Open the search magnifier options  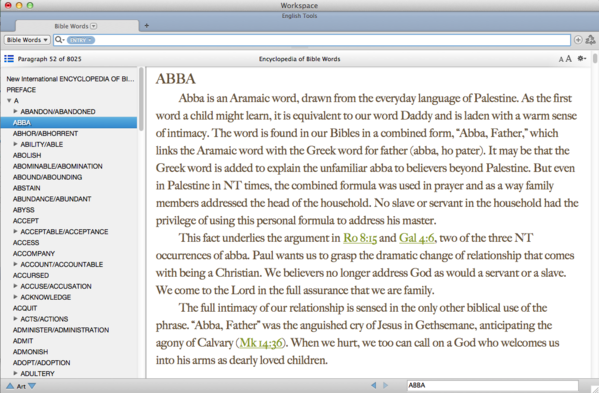59,40
